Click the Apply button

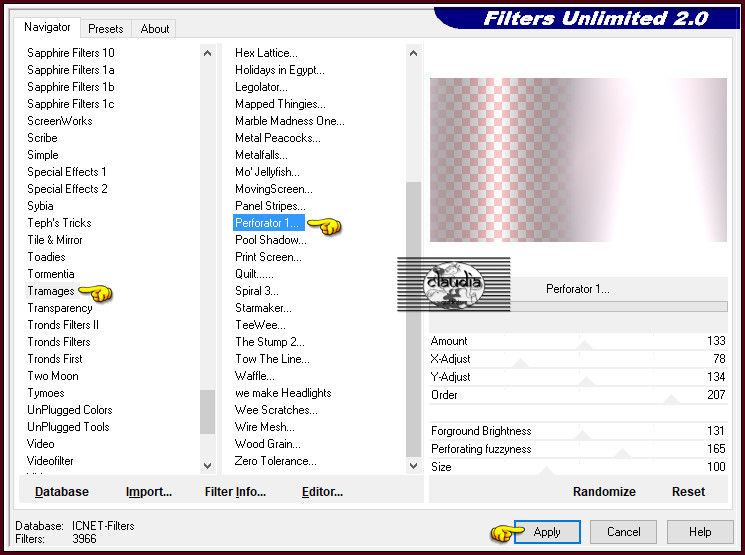pyautogui.click(x=547, y=532)
